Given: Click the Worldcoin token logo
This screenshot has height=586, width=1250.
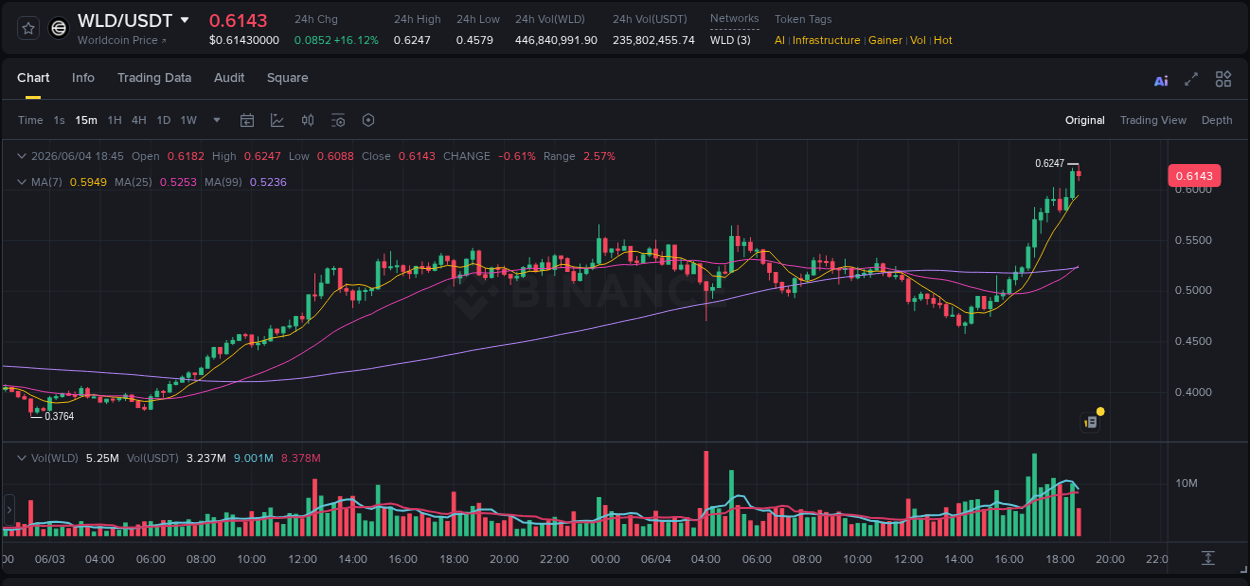Looking at the screenshot, I should tap(59, 28).
